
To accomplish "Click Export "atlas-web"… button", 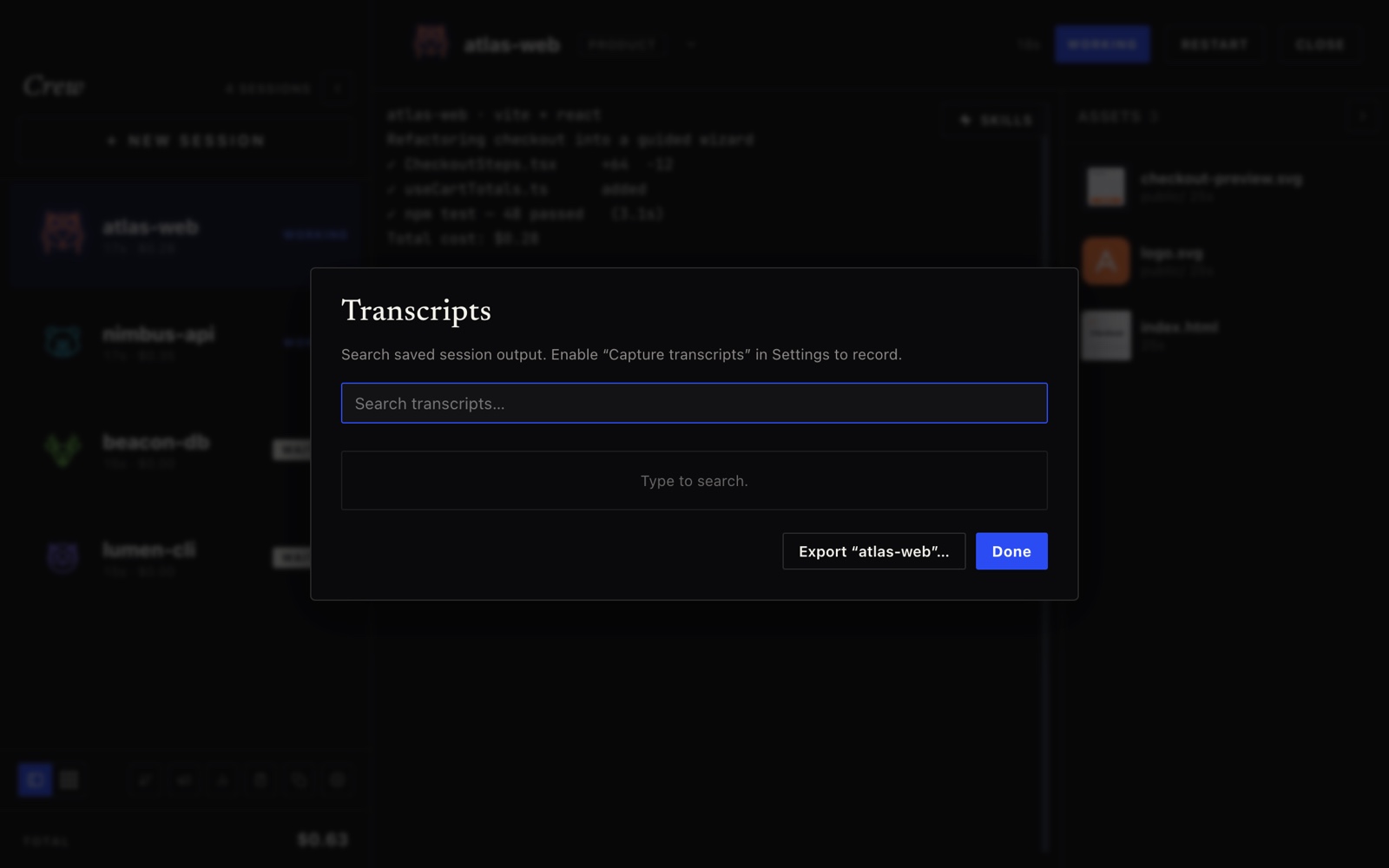I will coord(873,551).
